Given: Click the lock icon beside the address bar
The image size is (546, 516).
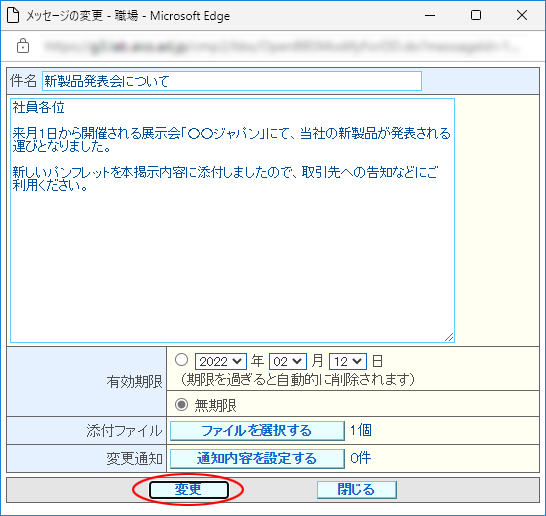Looking at the screenshot, I should click(x=23, y=46).
